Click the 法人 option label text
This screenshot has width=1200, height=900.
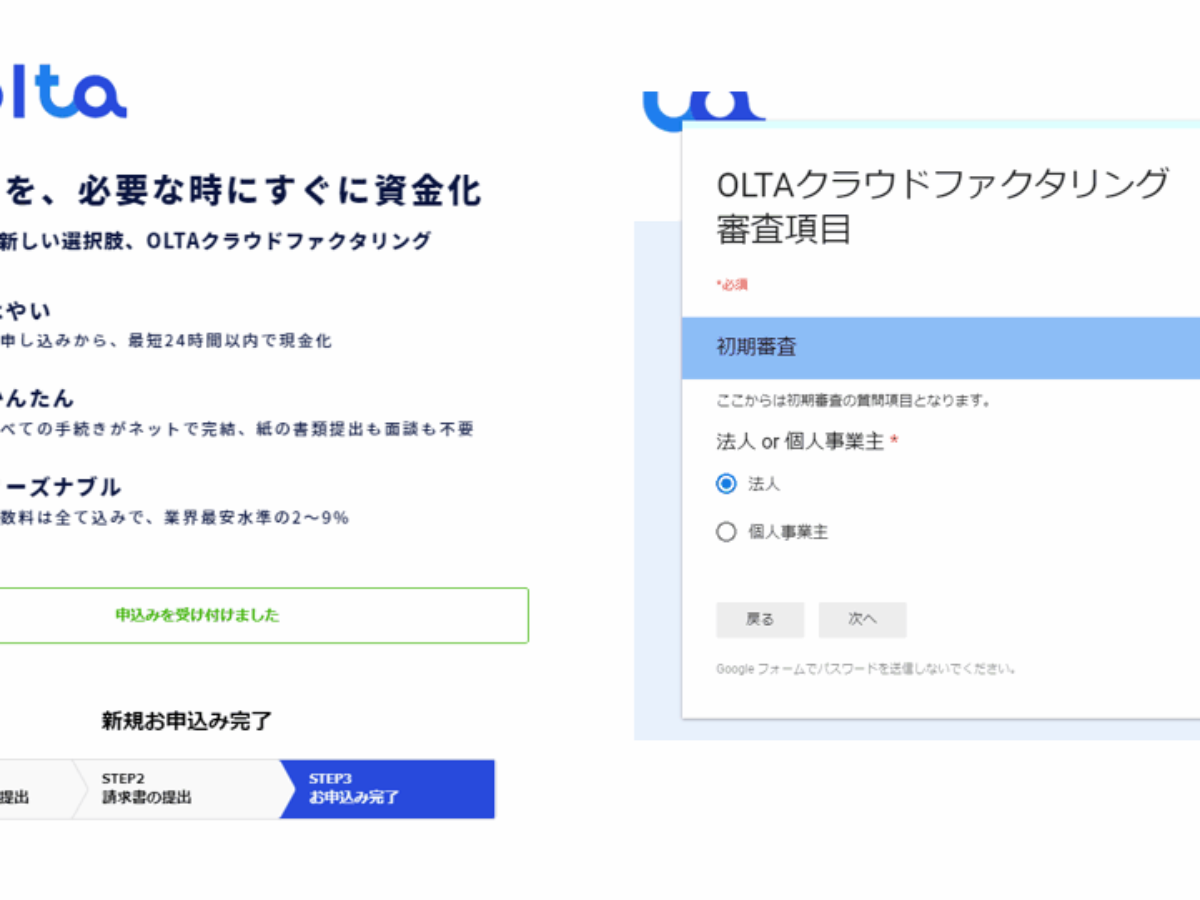click(764, 484)
